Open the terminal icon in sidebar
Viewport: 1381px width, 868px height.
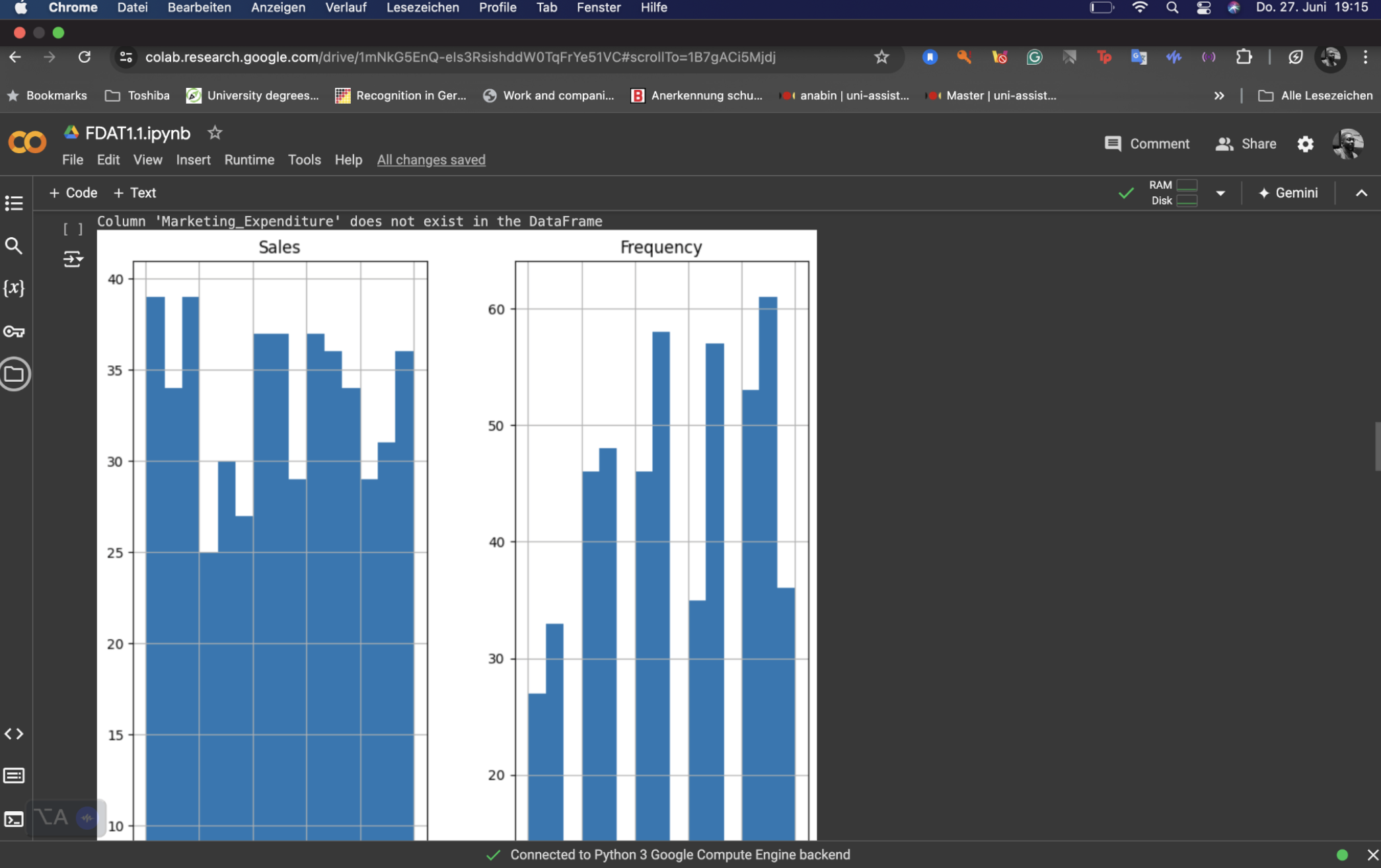click(14, 819)
